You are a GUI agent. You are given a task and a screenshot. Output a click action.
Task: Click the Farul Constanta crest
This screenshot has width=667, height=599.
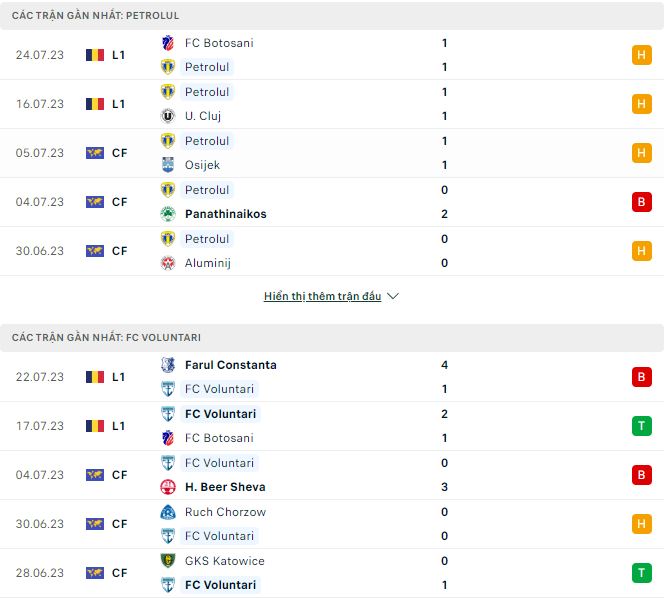click(167, 365)
